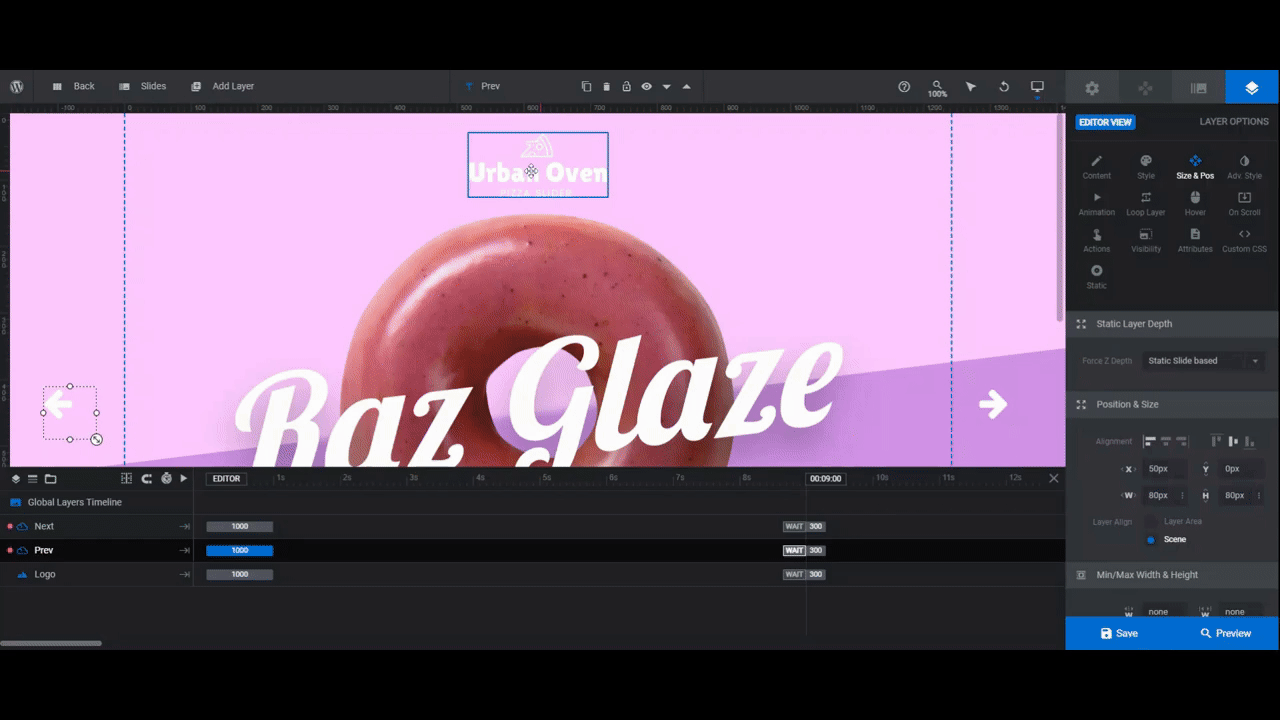Collapse Min/Max Width & Height section

[x=1172, y=575]
